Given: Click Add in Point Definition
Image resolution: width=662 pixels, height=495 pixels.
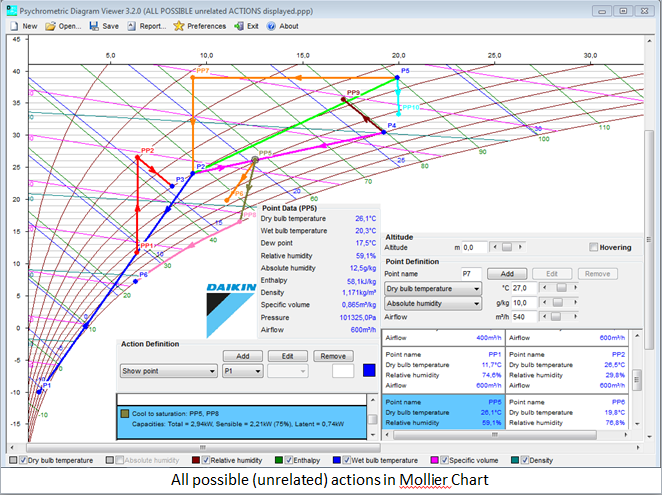Looking at the screenshot, I should pyautogui.click(x=506, y=273).
